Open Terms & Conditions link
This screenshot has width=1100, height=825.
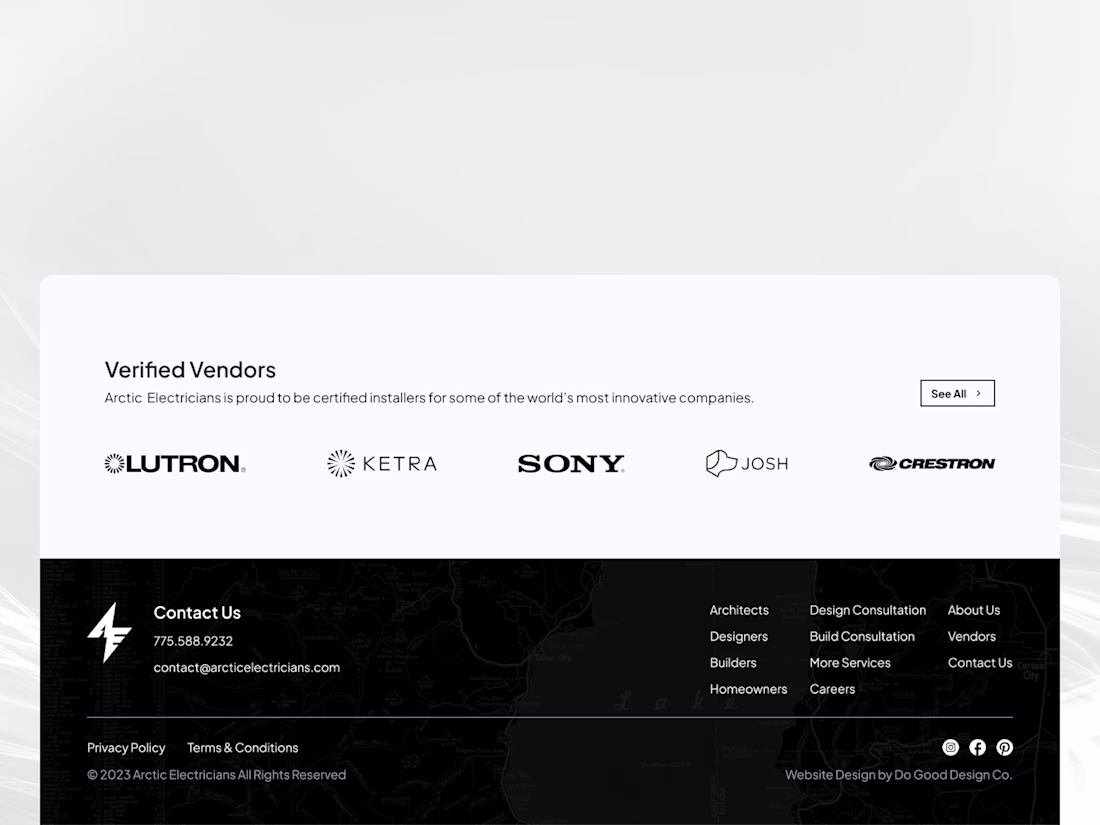click(243, 748)
